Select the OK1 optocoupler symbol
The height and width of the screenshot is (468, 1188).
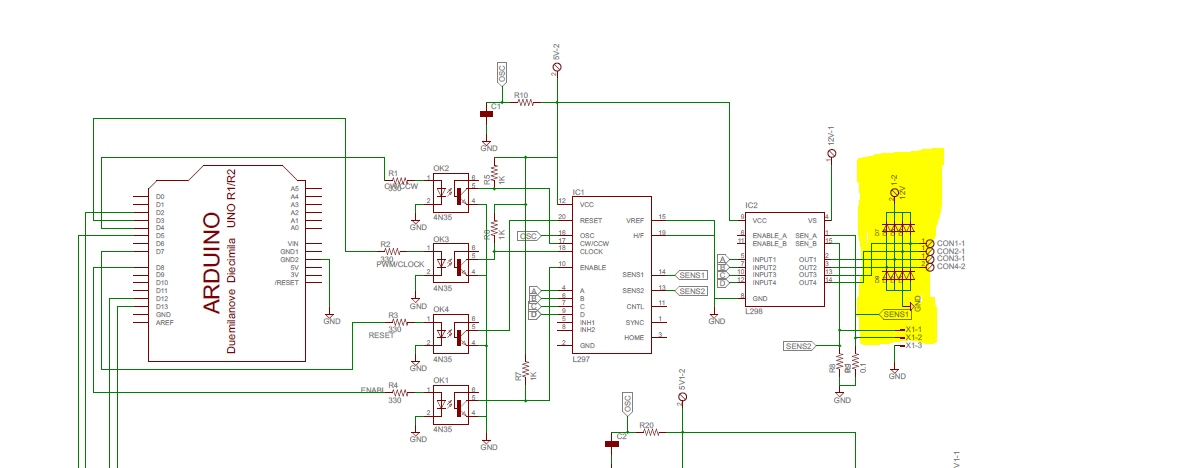coord(451,404)
